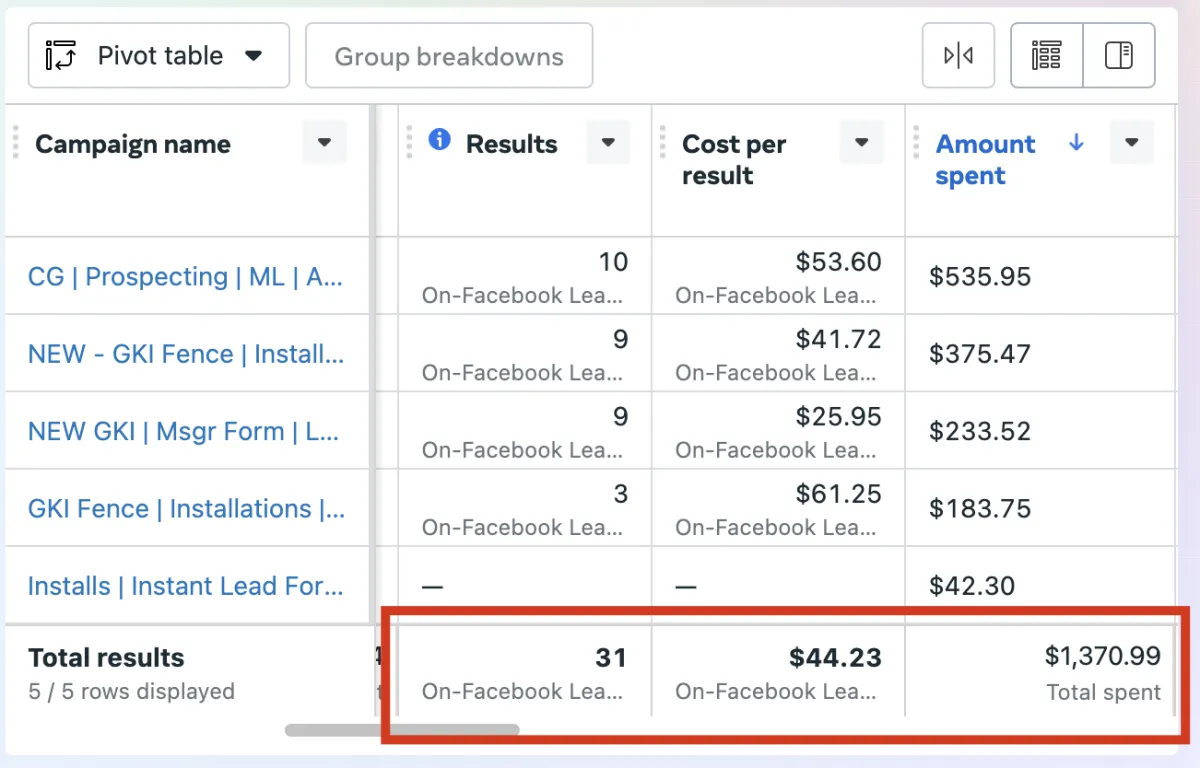Click the Cost per result drag handle
Viewport: 1200px width, 768px height.
(x=662, y=143)
